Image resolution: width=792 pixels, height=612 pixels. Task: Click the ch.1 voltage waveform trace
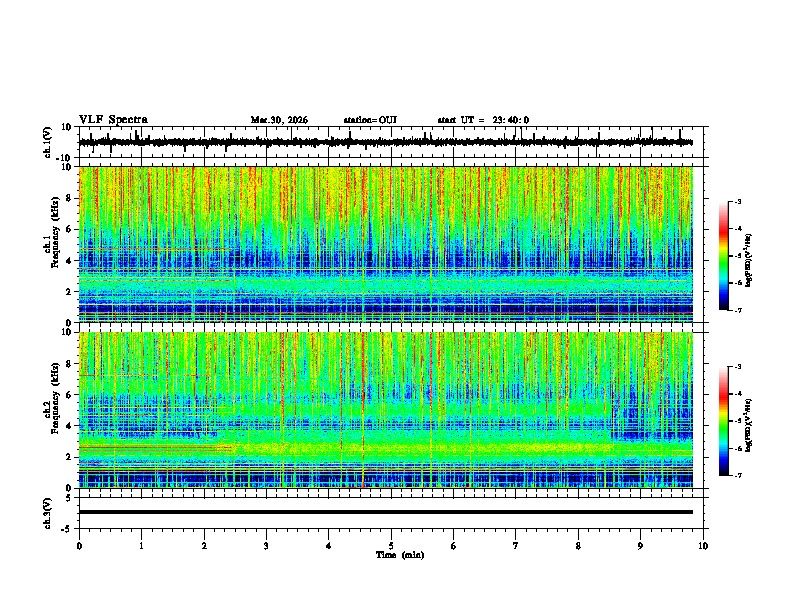tap(385, 142)
